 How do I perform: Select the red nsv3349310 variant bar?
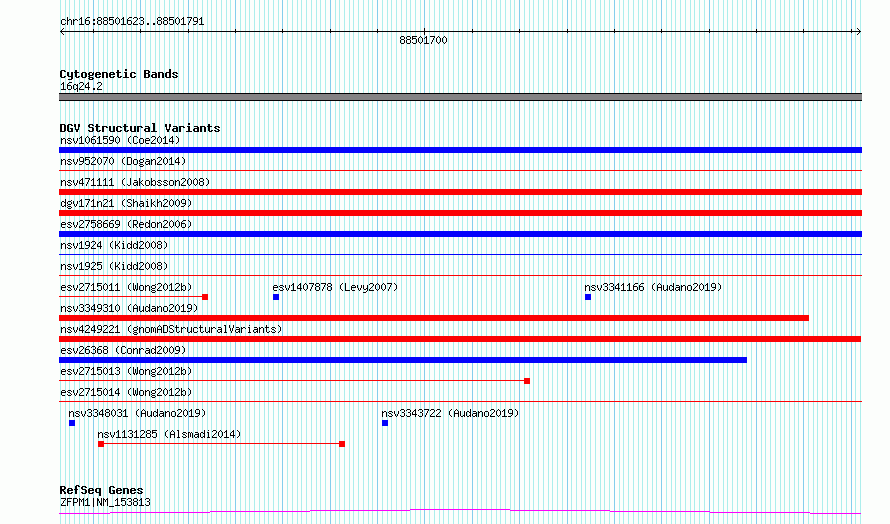pos(434,318)
